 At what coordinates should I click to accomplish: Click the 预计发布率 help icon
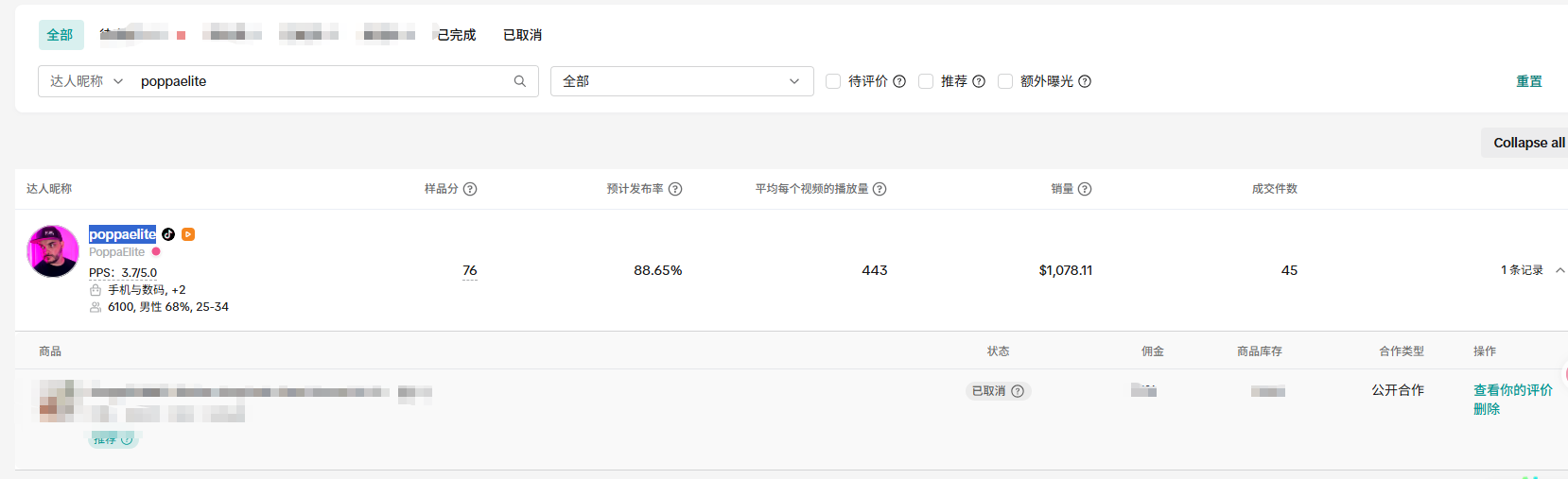point(675,189)
